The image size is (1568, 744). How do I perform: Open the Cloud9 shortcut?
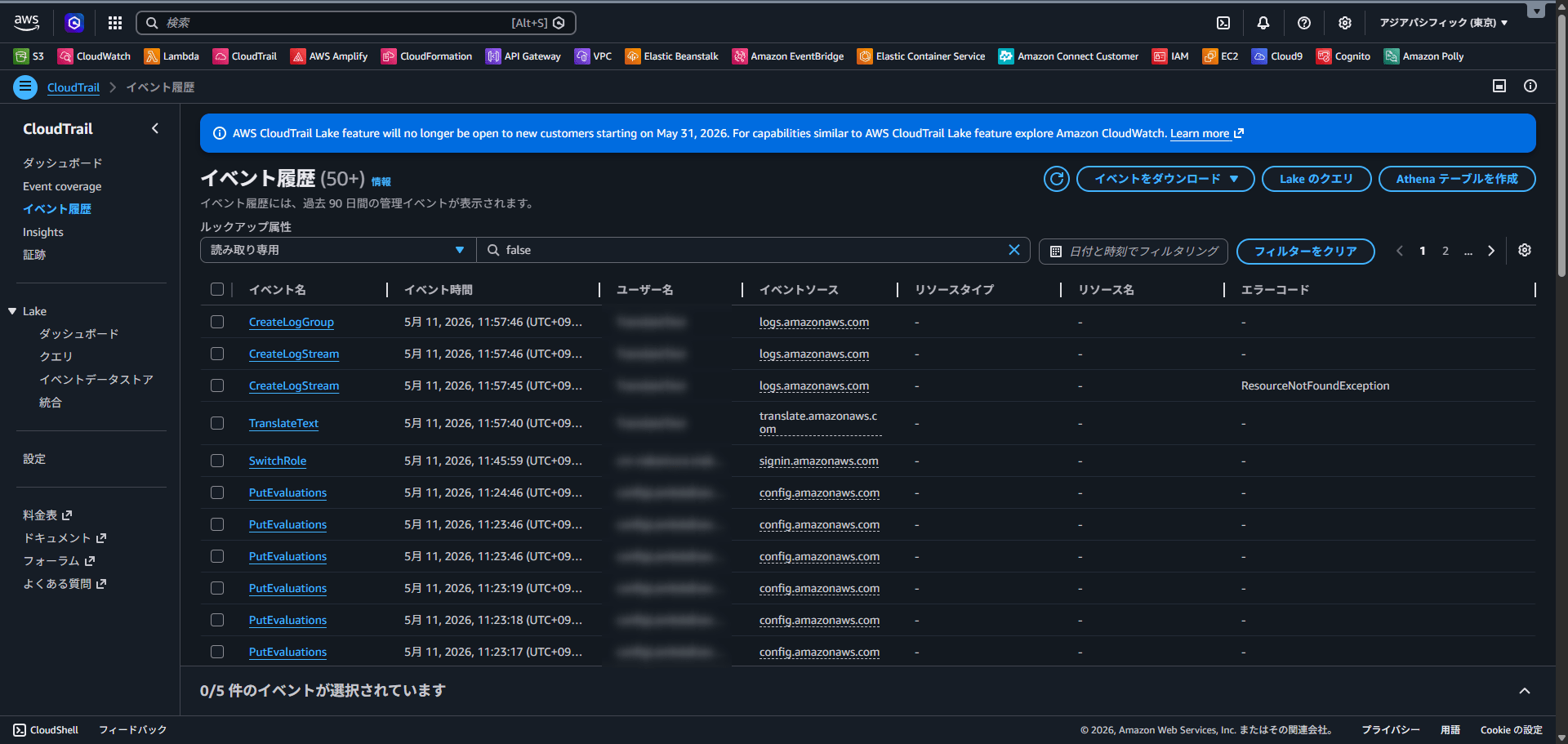(1277, 56)
